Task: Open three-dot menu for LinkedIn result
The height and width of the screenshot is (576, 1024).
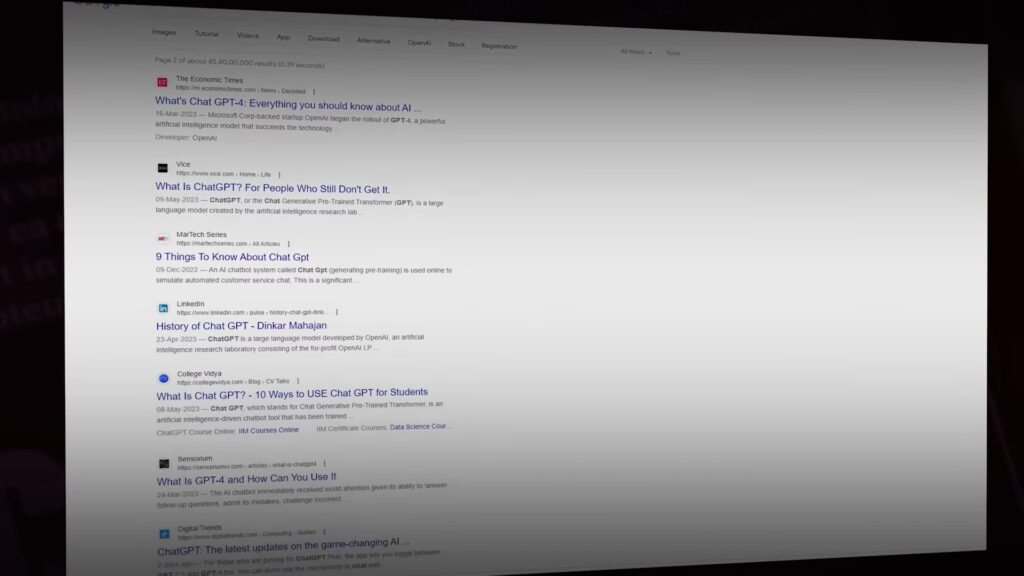Action: click(337, 312)
